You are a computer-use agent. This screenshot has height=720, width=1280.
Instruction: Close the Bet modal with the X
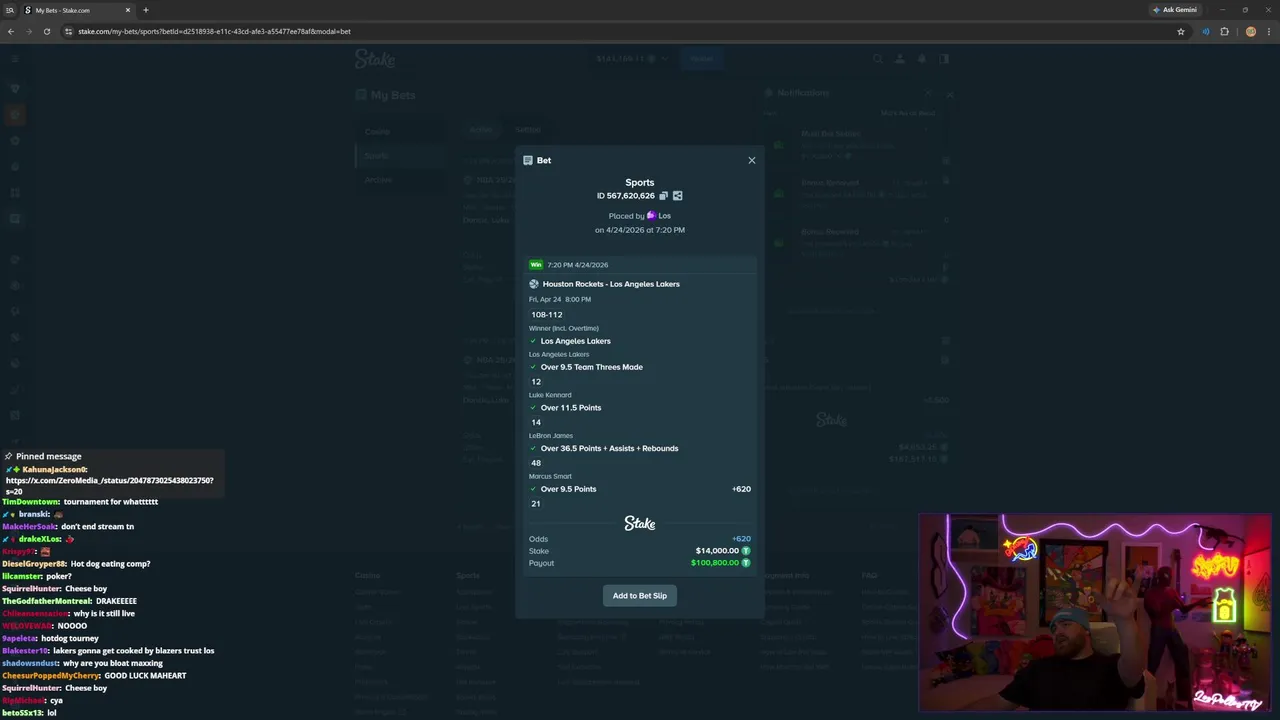click(752, 160)
